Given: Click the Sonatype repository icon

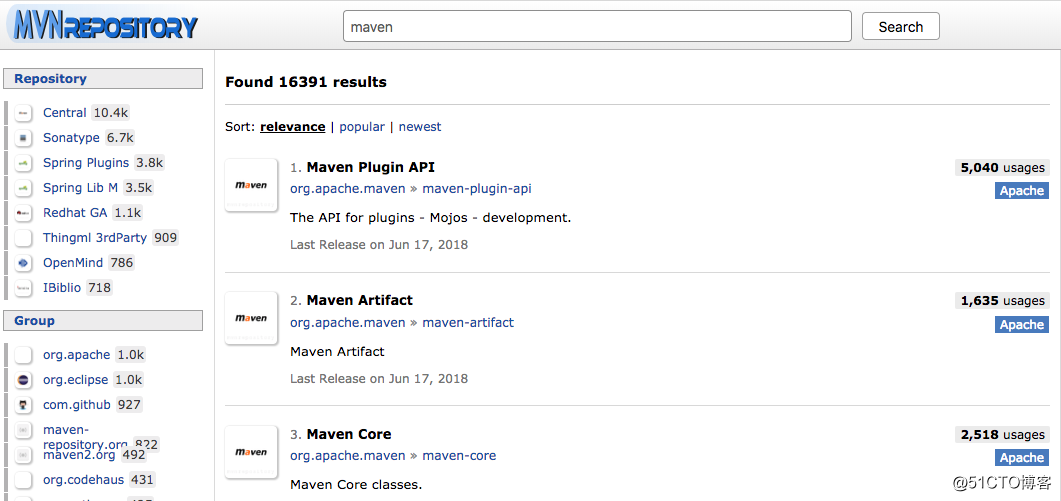Looking at the screenshot, I should coord(24,138).
